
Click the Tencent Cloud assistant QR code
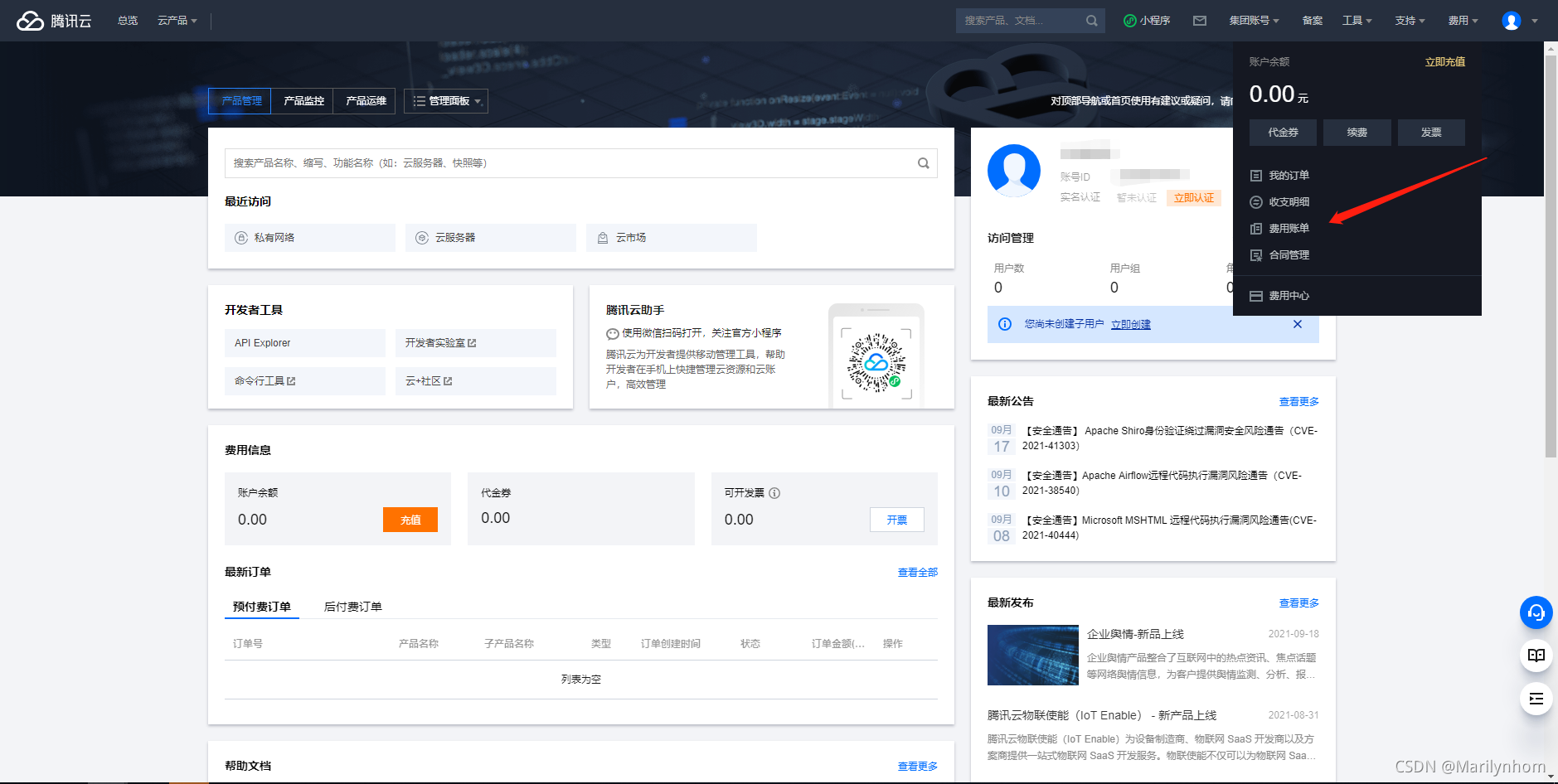876,362
